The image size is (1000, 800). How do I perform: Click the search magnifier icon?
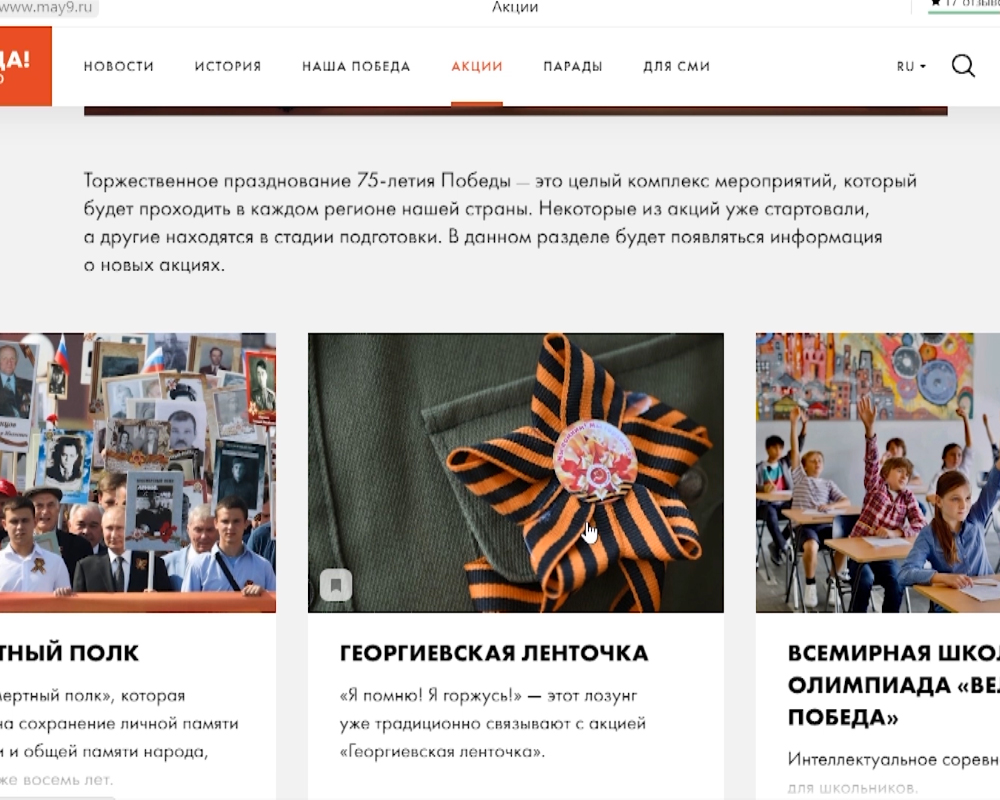pos(963,66)
